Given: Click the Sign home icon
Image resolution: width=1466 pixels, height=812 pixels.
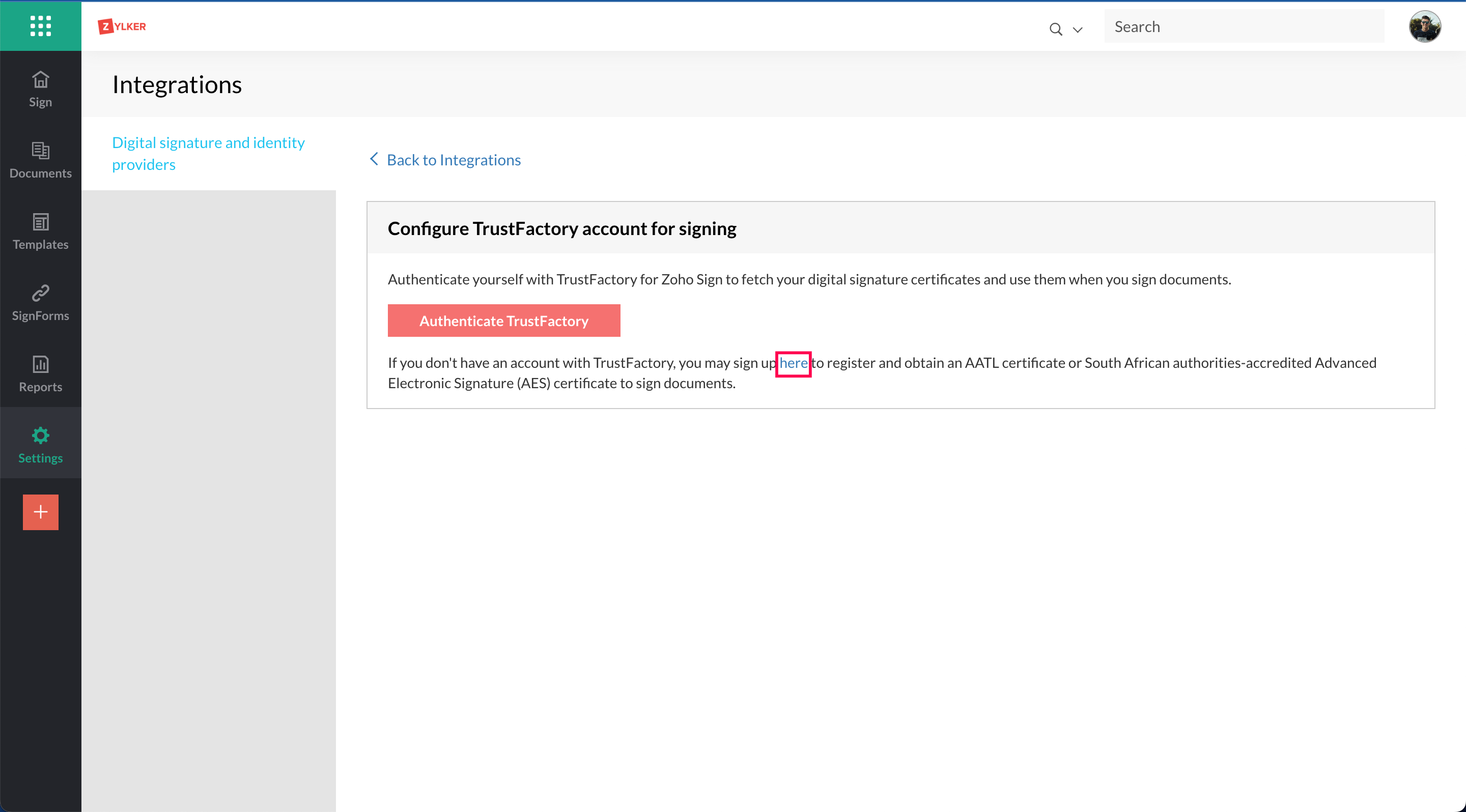Looking at the screenshot, I should point(40,79).
